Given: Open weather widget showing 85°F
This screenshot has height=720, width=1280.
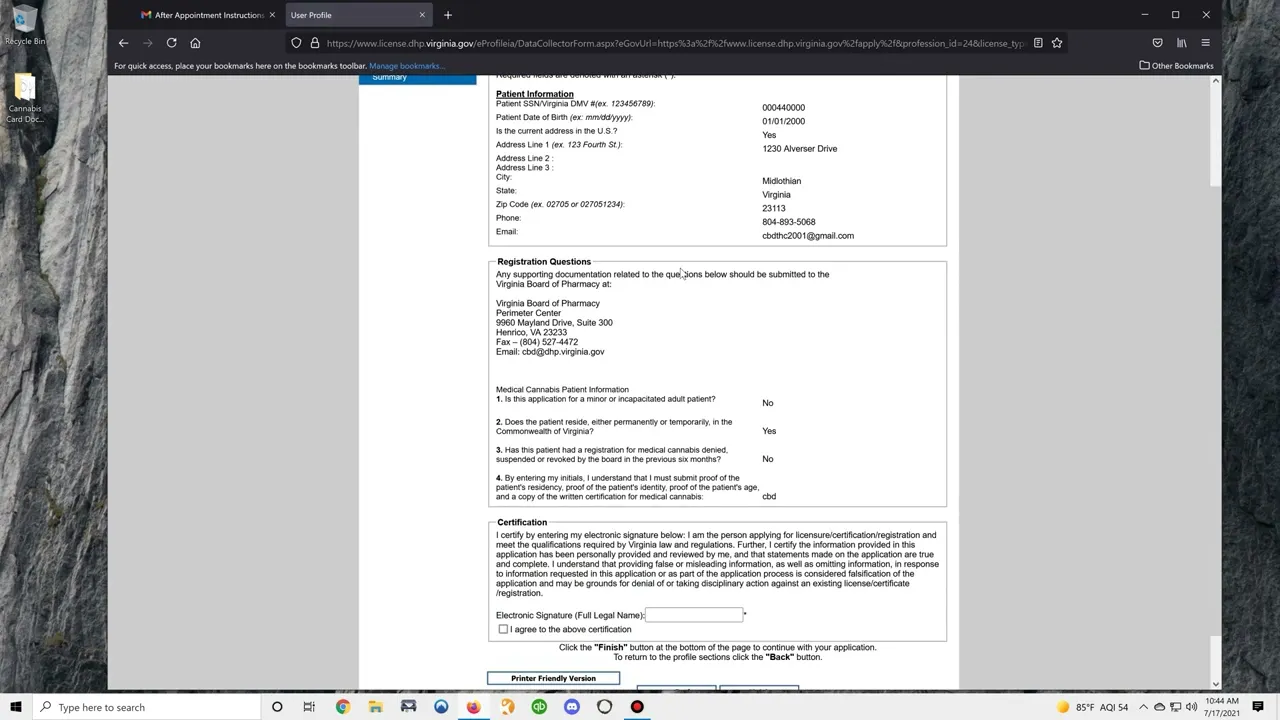Looking at the screenshot, I should pos(1093,707).
